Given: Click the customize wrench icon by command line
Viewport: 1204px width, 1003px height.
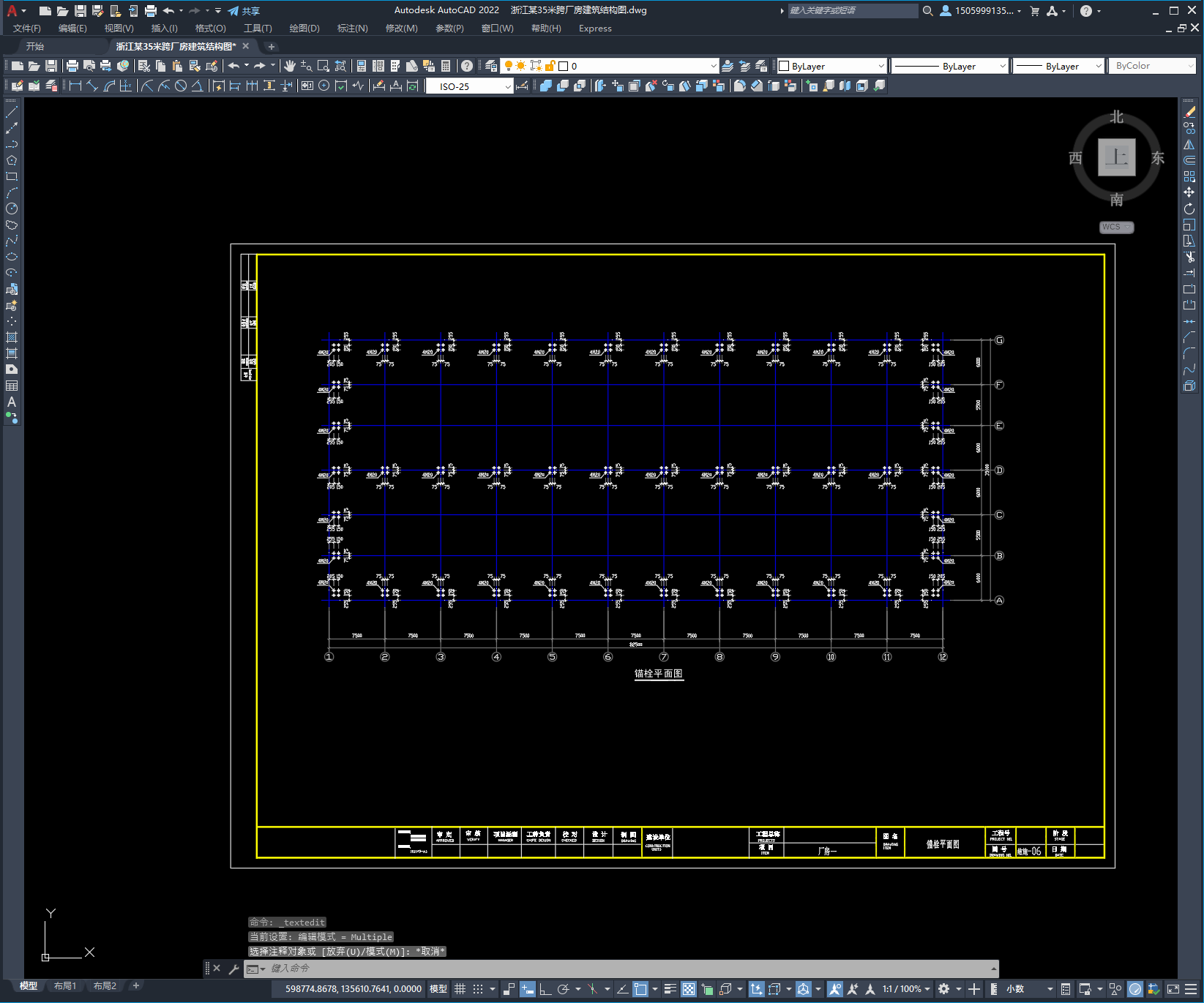Looking at the screenshot, I should (x=234, y=969).
